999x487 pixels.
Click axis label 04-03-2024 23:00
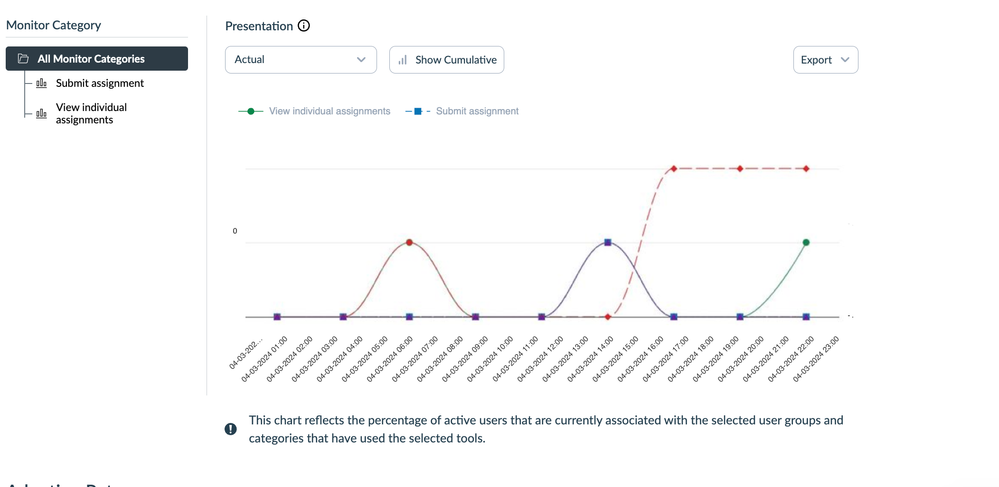pyautogui.click(x=817, y=360)
